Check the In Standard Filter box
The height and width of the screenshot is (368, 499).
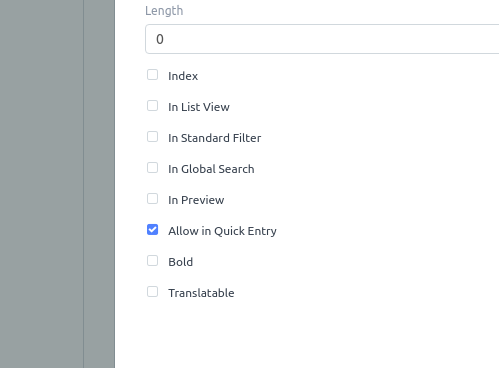click(152, 137)
